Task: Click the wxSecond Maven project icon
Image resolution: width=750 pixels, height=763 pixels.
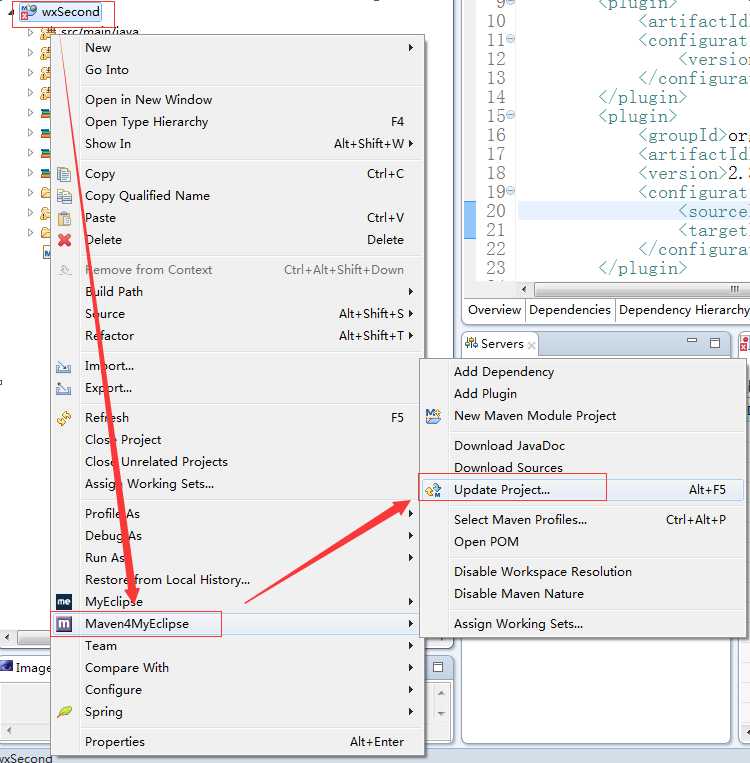Action: (28, 12)
